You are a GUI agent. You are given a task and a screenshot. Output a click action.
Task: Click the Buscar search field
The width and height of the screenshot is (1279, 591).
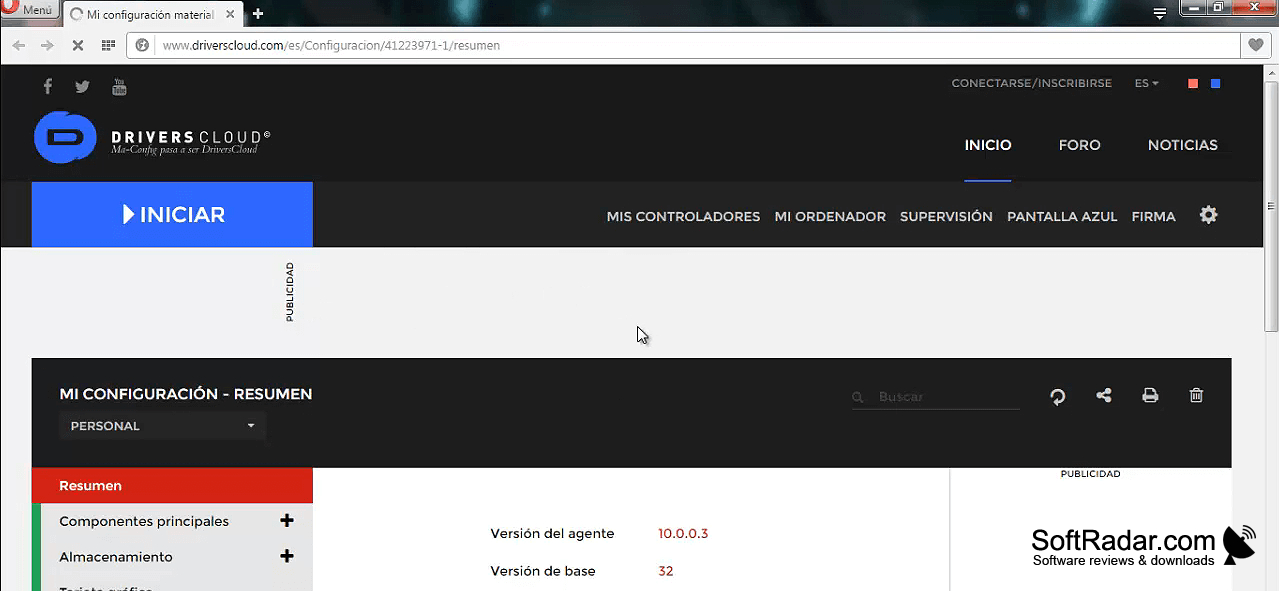coord(935,397)
